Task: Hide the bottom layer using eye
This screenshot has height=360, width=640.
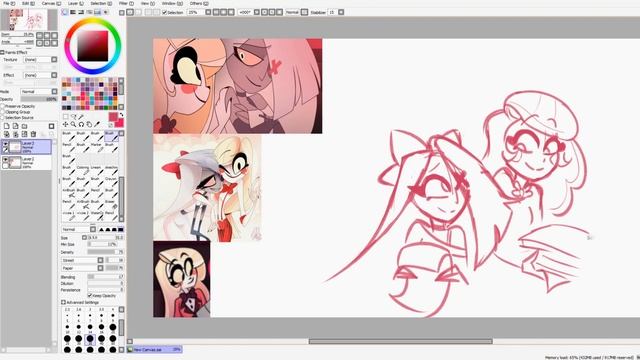Action: click(5, 160)
